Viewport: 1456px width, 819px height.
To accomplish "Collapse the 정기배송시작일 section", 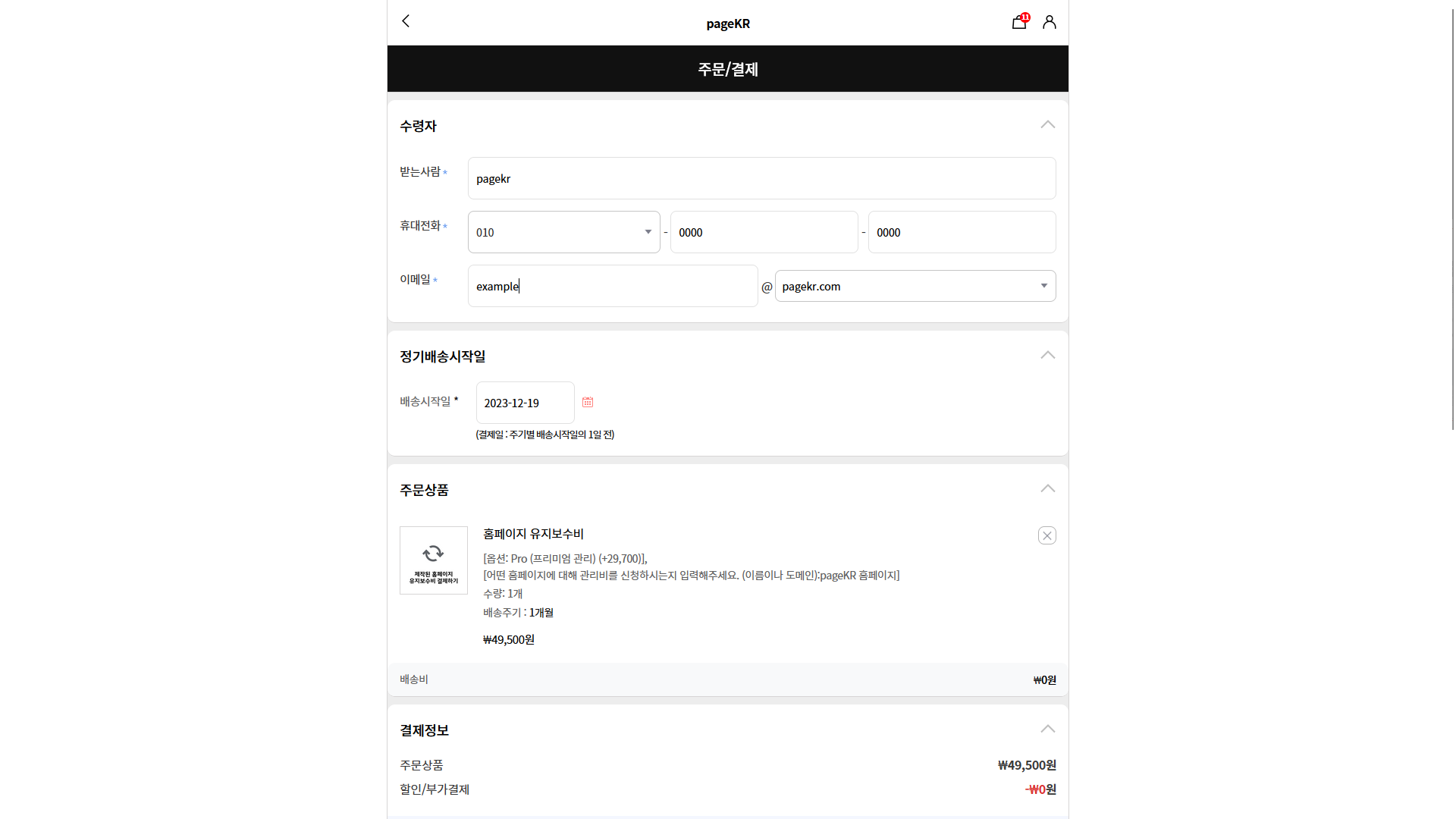I will 1048,356.
